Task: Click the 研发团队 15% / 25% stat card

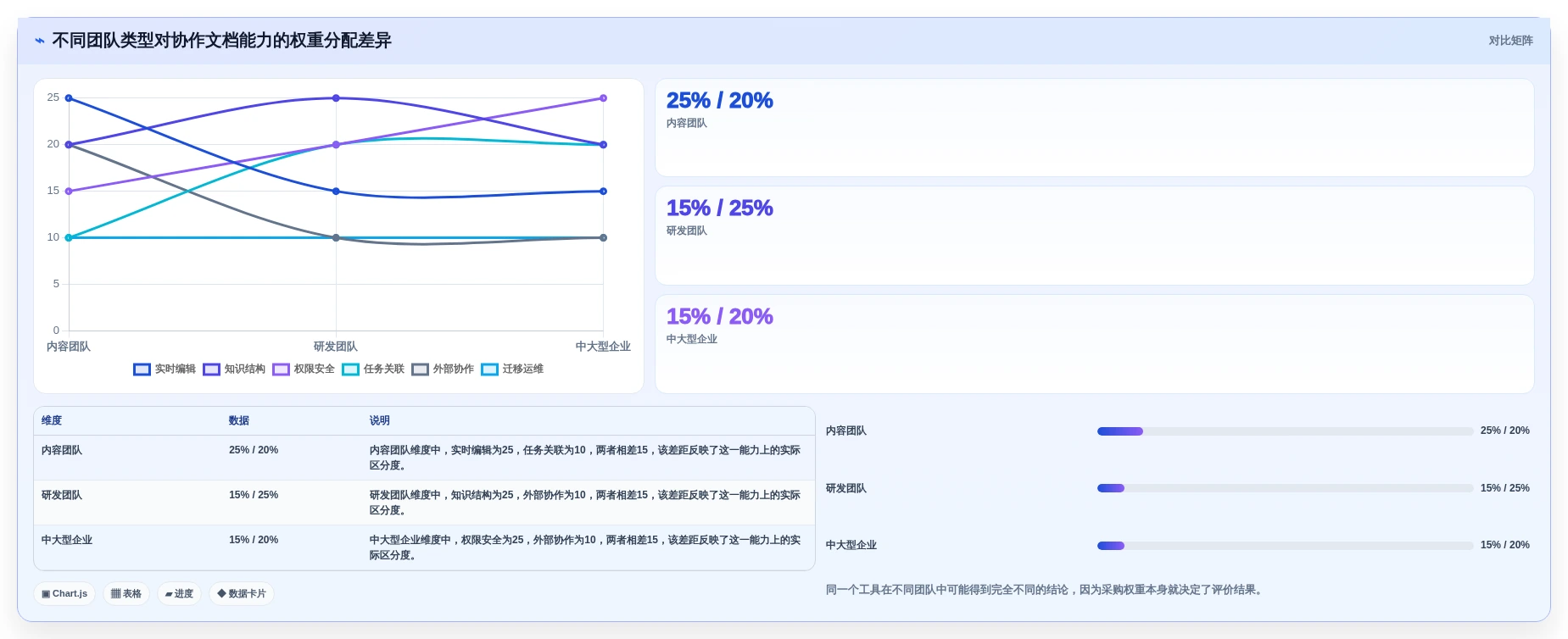Action: point(1094,236)
